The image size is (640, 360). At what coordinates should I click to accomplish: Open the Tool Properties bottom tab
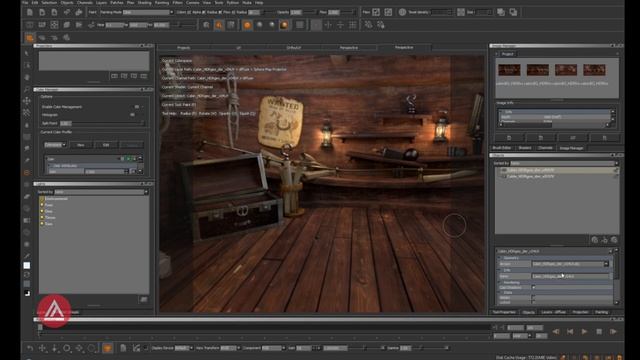504,312
